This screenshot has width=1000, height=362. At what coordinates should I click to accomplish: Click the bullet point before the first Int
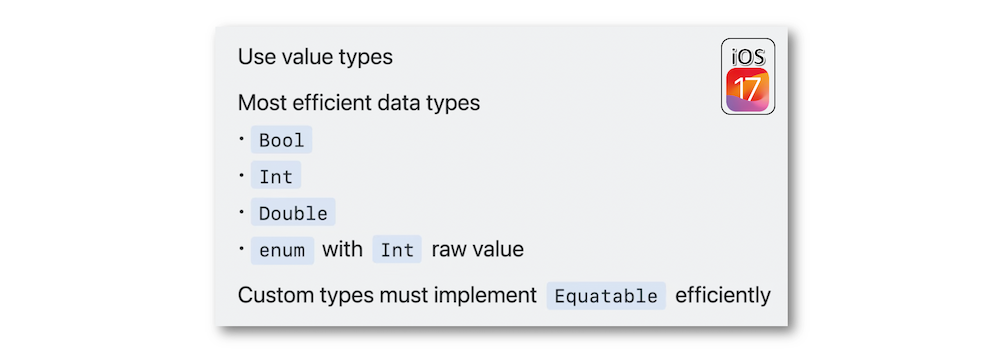(x=242, y=173)
